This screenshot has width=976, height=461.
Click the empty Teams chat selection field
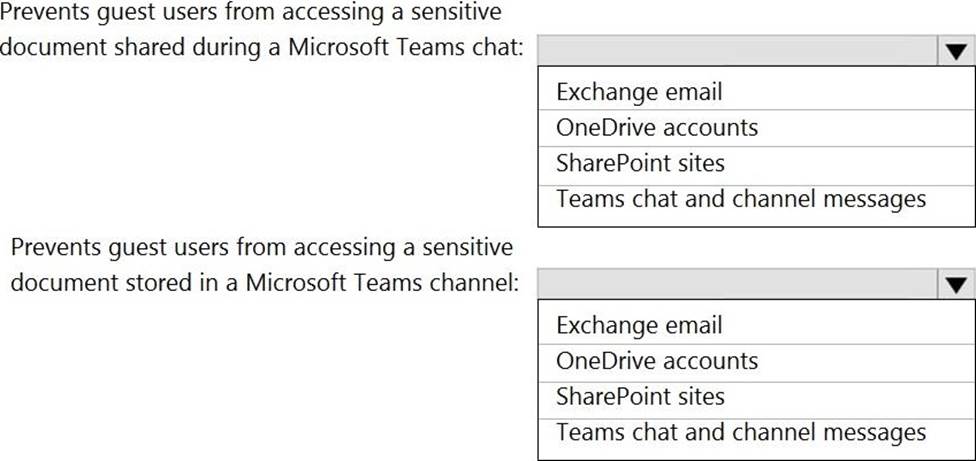pyautogui.click(x=737, y=51)
